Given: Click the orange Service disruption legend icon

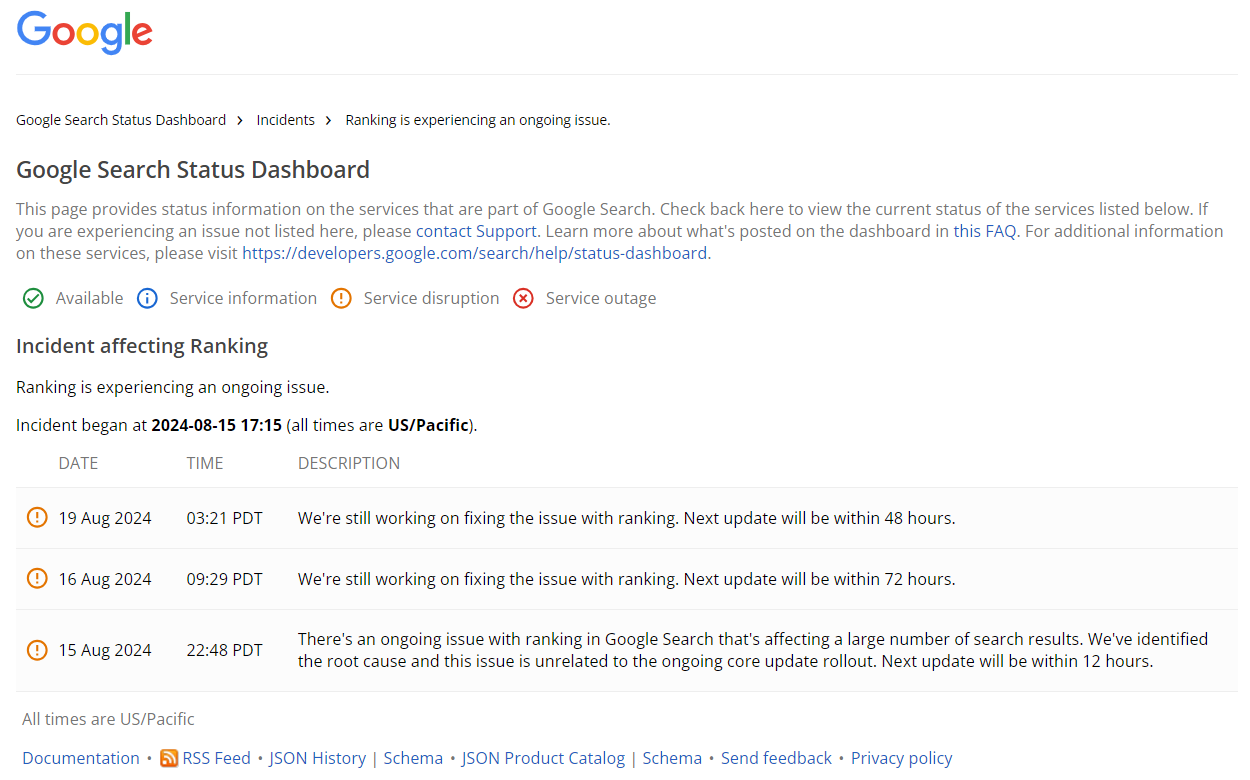Looking at the screenshot, I should click(x=341, y=298).
